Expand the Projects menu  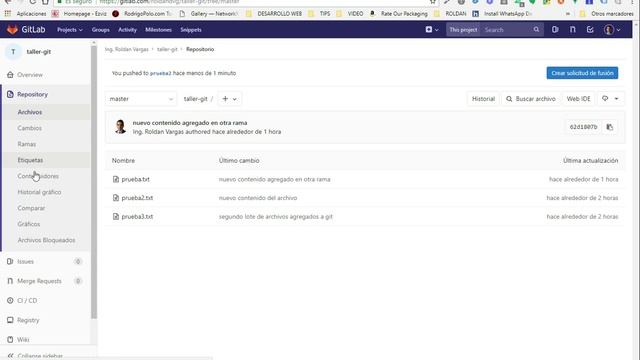click(x=69, y=30)
